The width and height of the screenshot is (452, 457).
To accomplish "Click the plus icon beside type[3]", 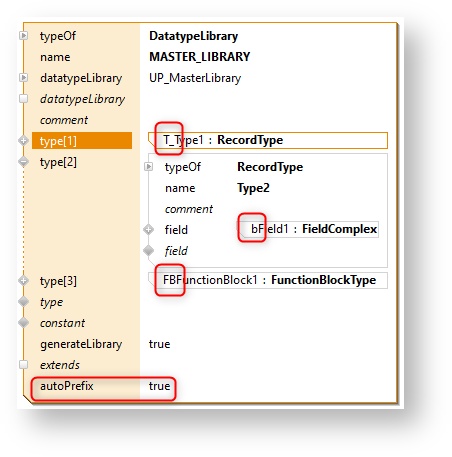I will 24,281.
